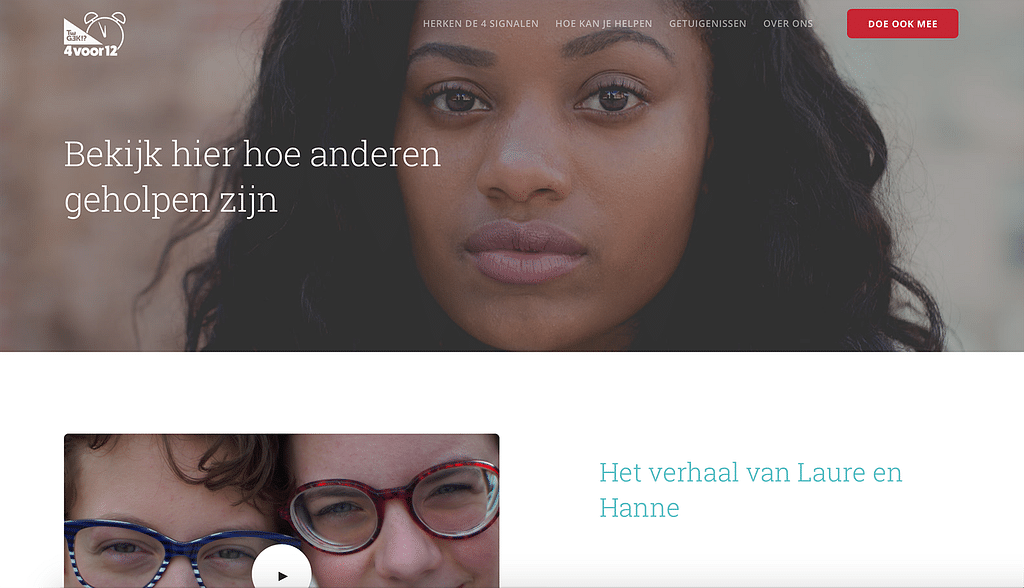This screenshot has height=588, width=1024.
Task: Click the white triangle logo emblem
Action: tap(80, 32)
